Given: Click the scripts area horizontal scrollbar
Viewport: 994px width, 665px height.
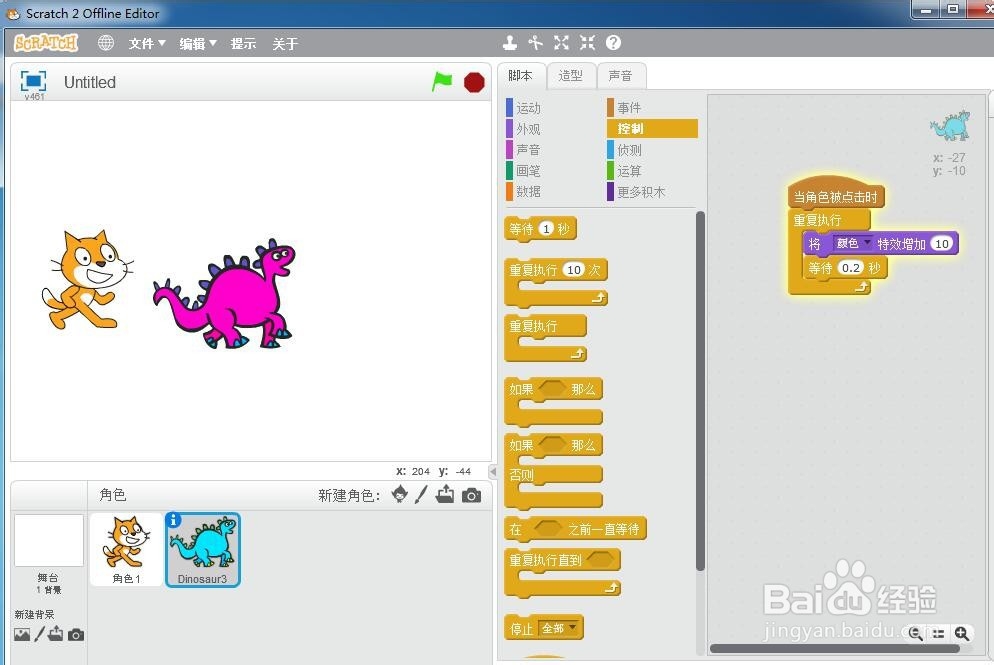Looking at the screenshot, I should coord(834,648).
